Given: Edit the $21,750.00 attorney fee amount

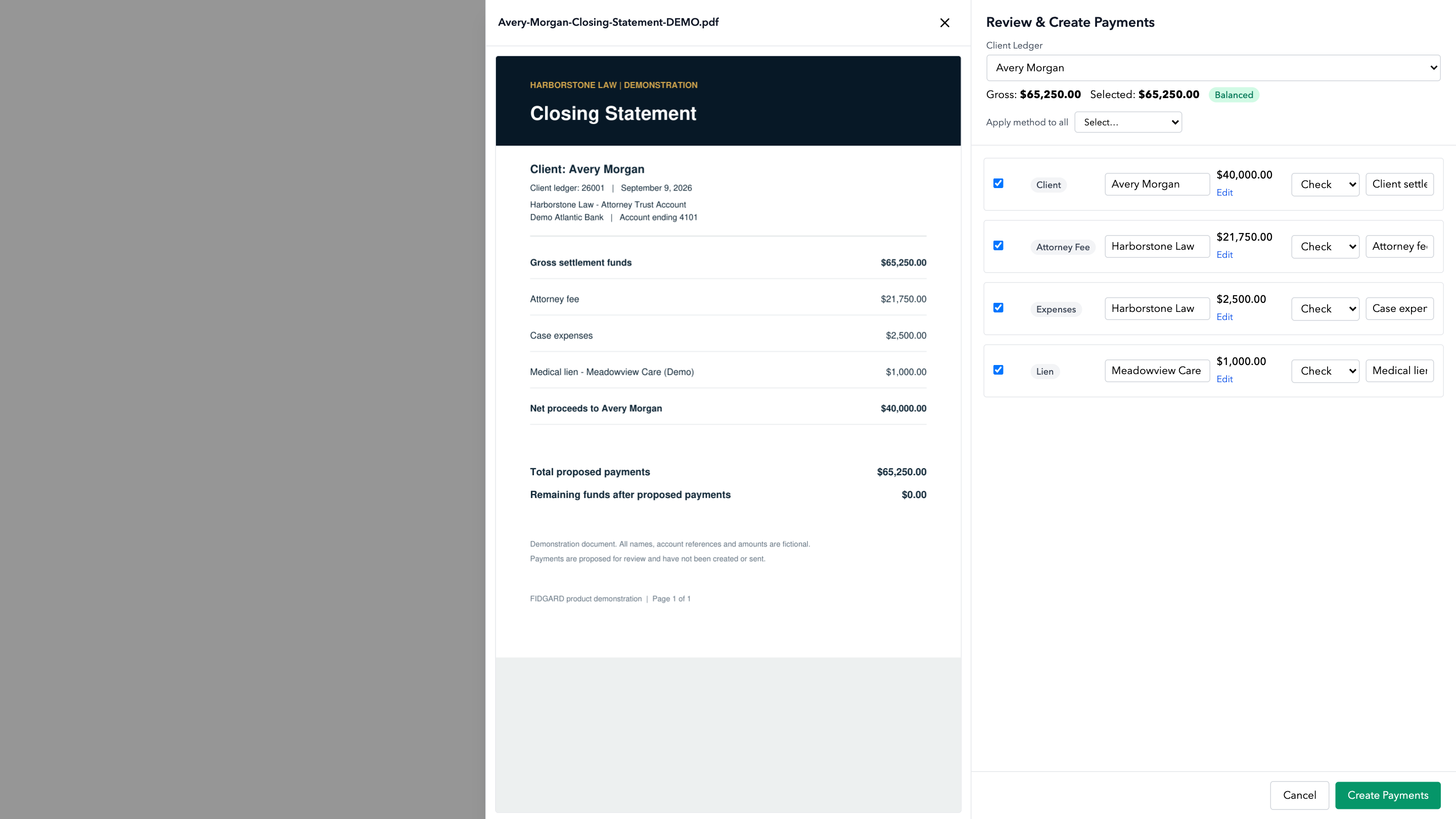Looking at the screenshot, I should tap(1224, 255).
